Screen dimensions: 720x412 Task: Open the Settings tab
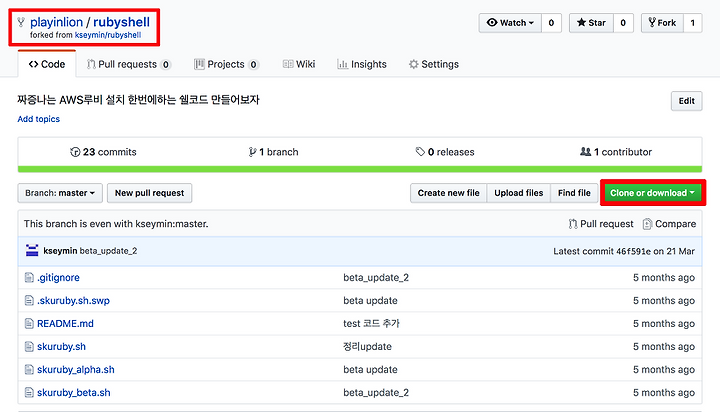coord(434,64)
